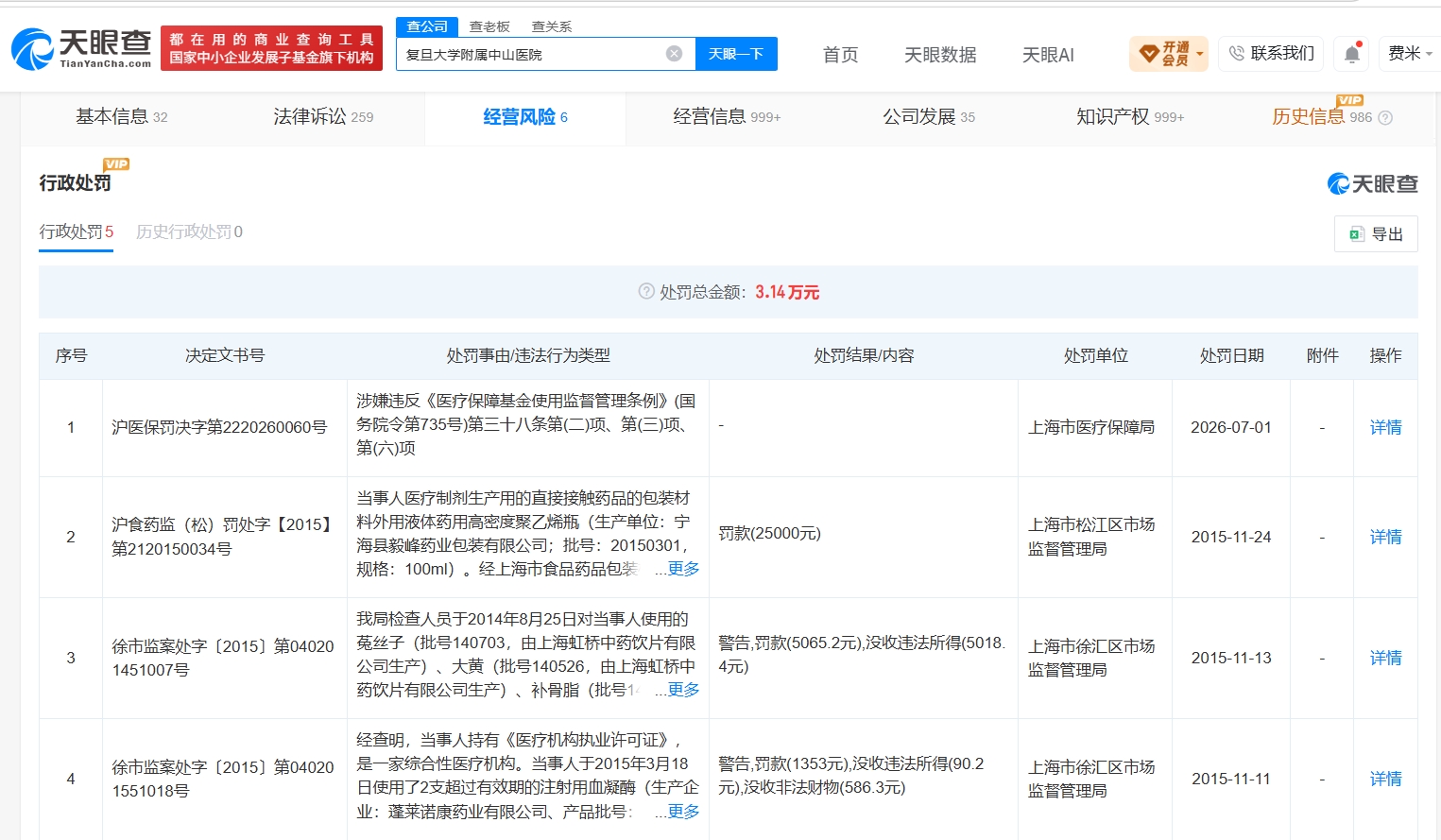Open 详情 for the 2015-11-24 penalty
Screen dimensions: 1441x840
pos(1385,537)
